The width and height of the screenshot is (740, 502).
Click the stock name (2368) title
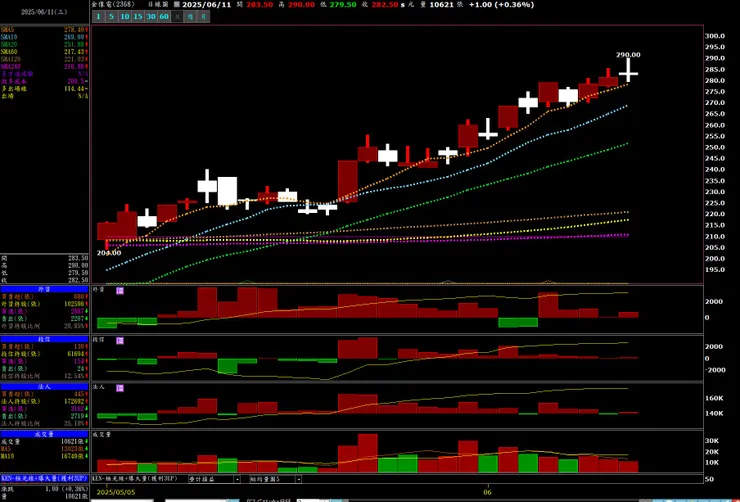[x=113, y=4]
